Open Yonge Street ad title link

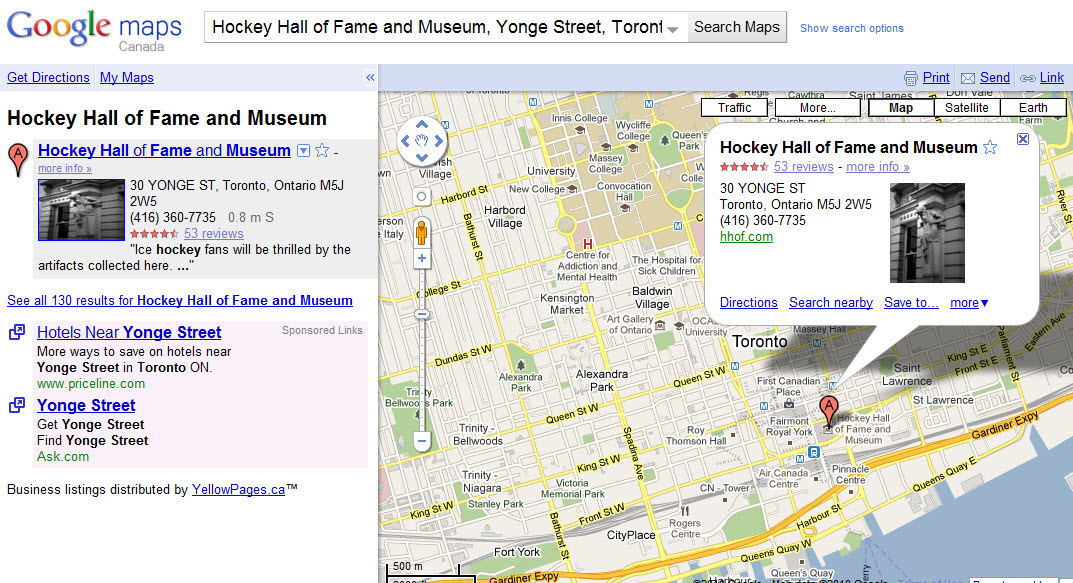[x=86, y=405]
